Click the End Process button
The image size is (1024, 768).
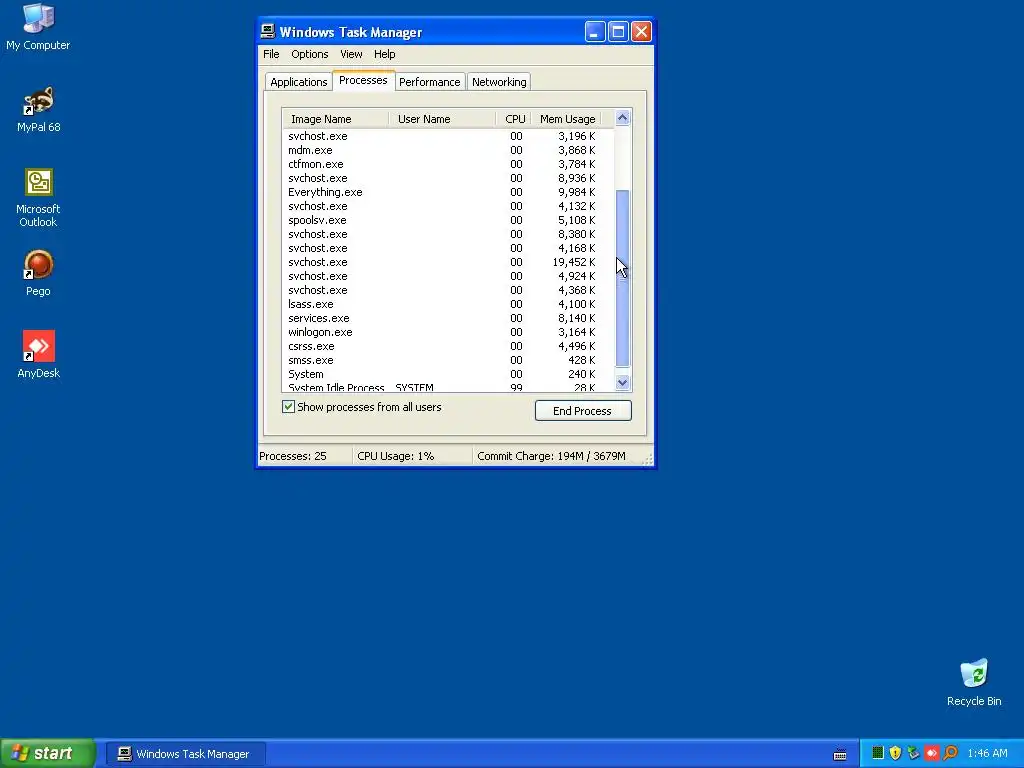(583, 411)
